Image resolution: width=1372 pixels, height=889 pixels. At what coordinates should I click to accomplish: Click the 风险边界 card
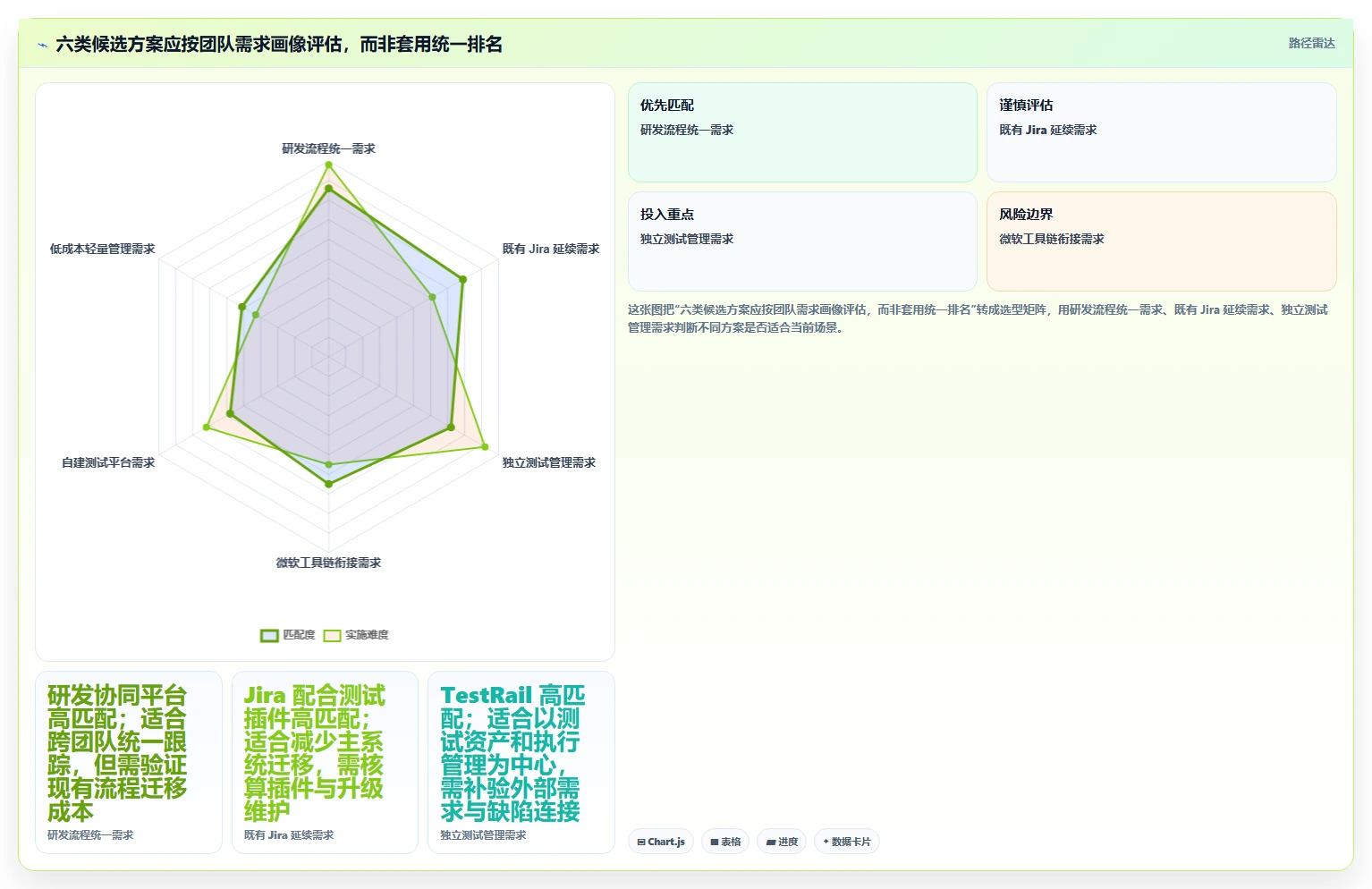[1161, 241]
